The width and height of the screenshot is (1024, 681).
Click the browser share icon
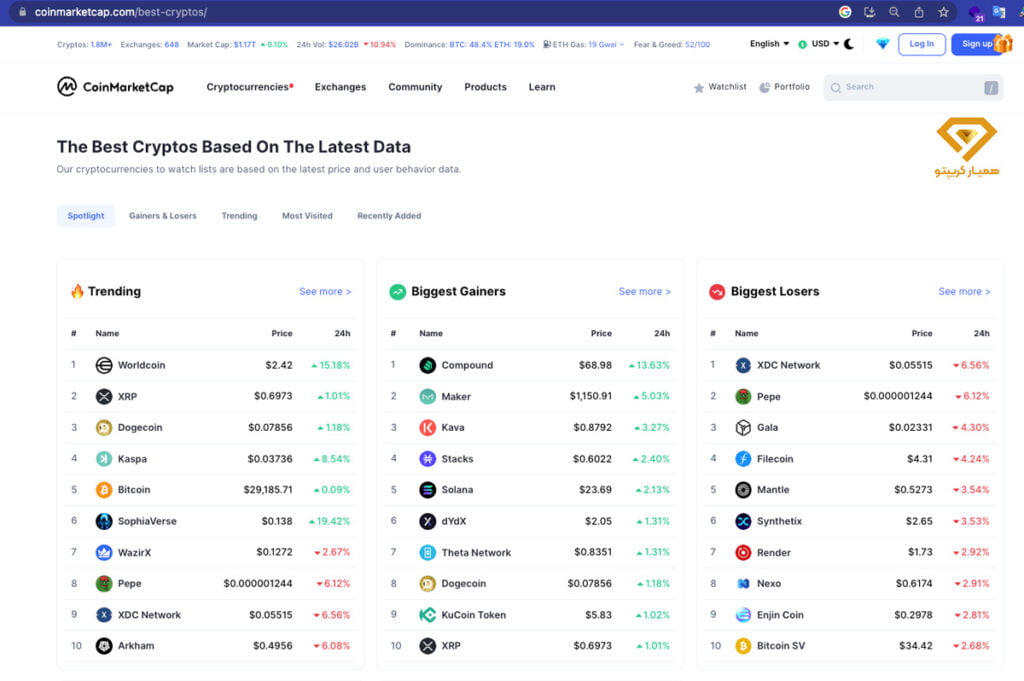919,12
